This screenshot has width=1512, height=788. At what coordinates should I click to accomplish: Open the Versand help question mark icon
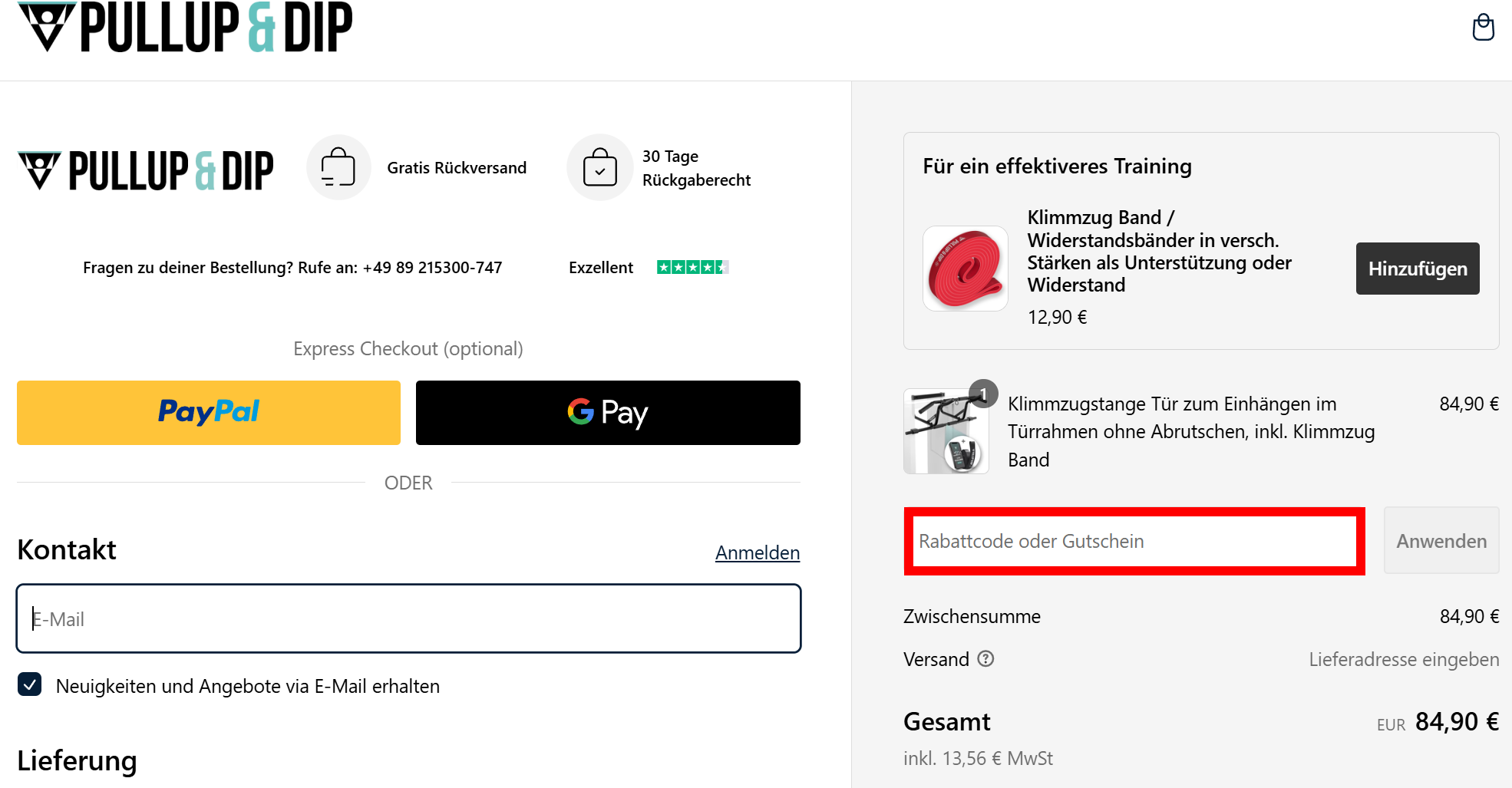click(985, 658)
